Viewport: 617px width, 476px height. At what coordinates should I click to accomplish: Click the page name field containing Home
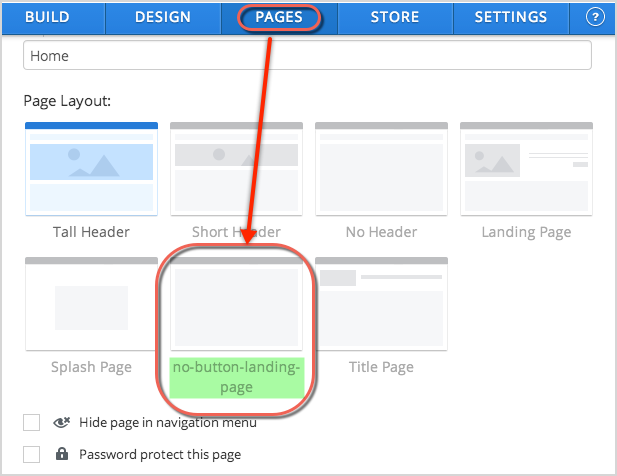[307, 56]
